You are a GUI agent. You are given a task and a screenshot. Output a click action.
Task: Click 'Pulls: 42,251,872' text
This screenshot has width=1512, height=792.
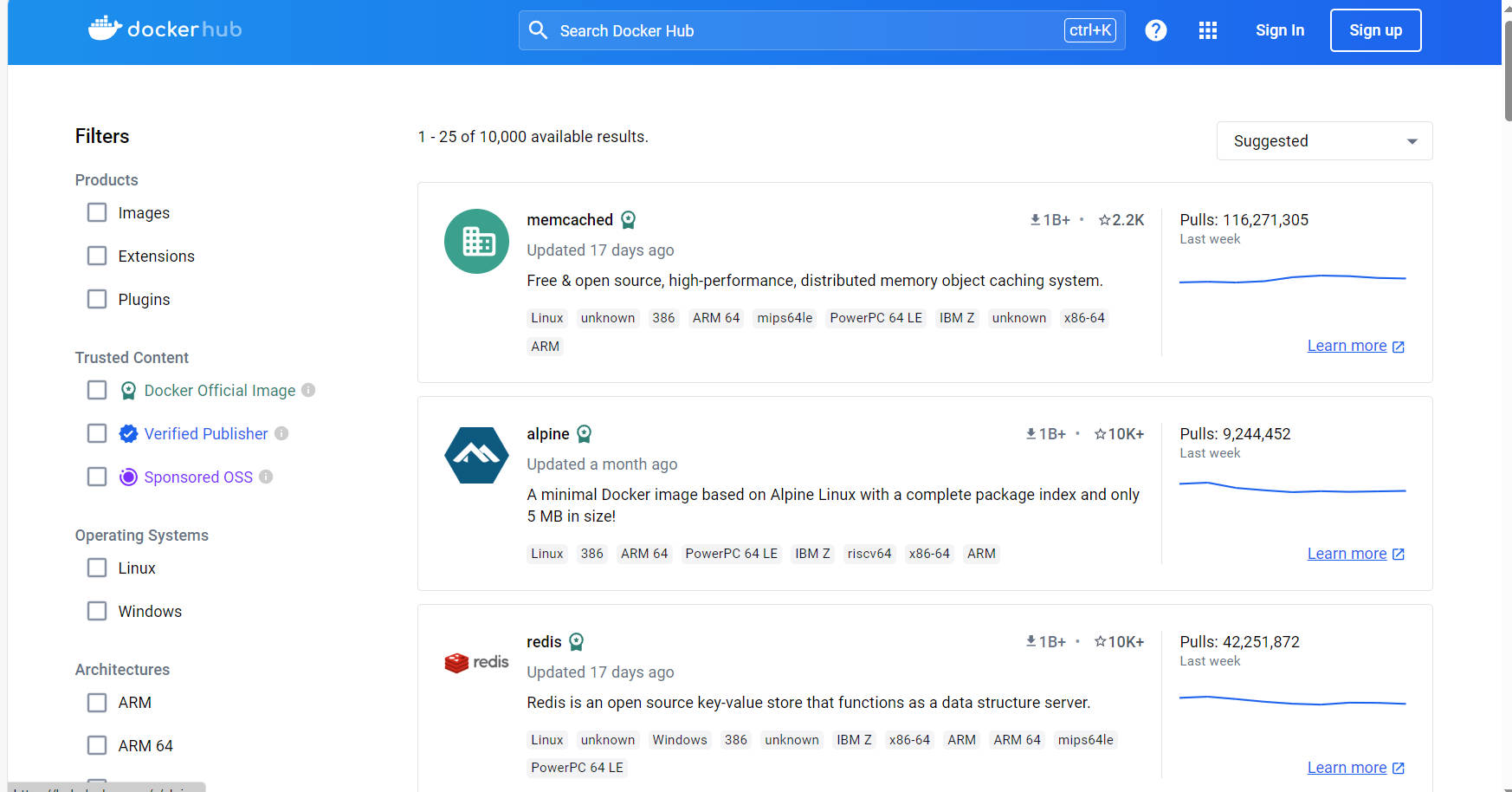pos(1240,642)
